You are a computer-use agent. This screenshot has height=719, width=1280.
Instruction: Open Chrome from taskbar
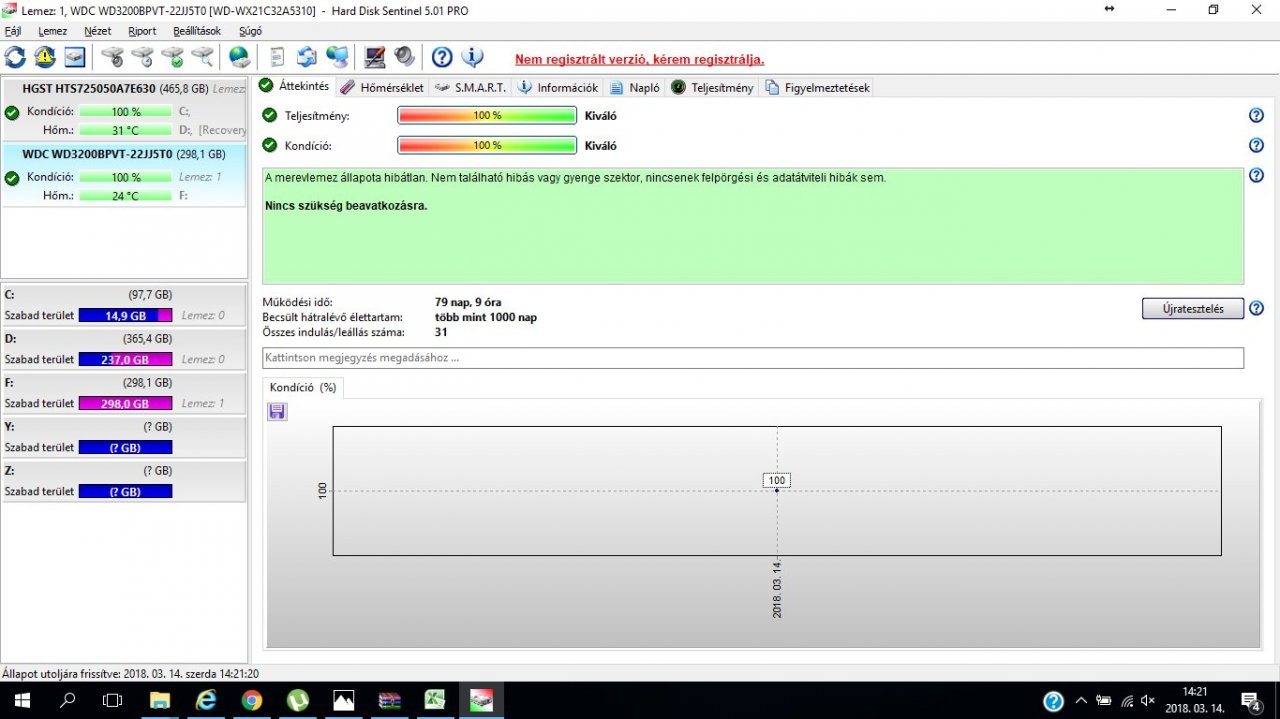252,701
